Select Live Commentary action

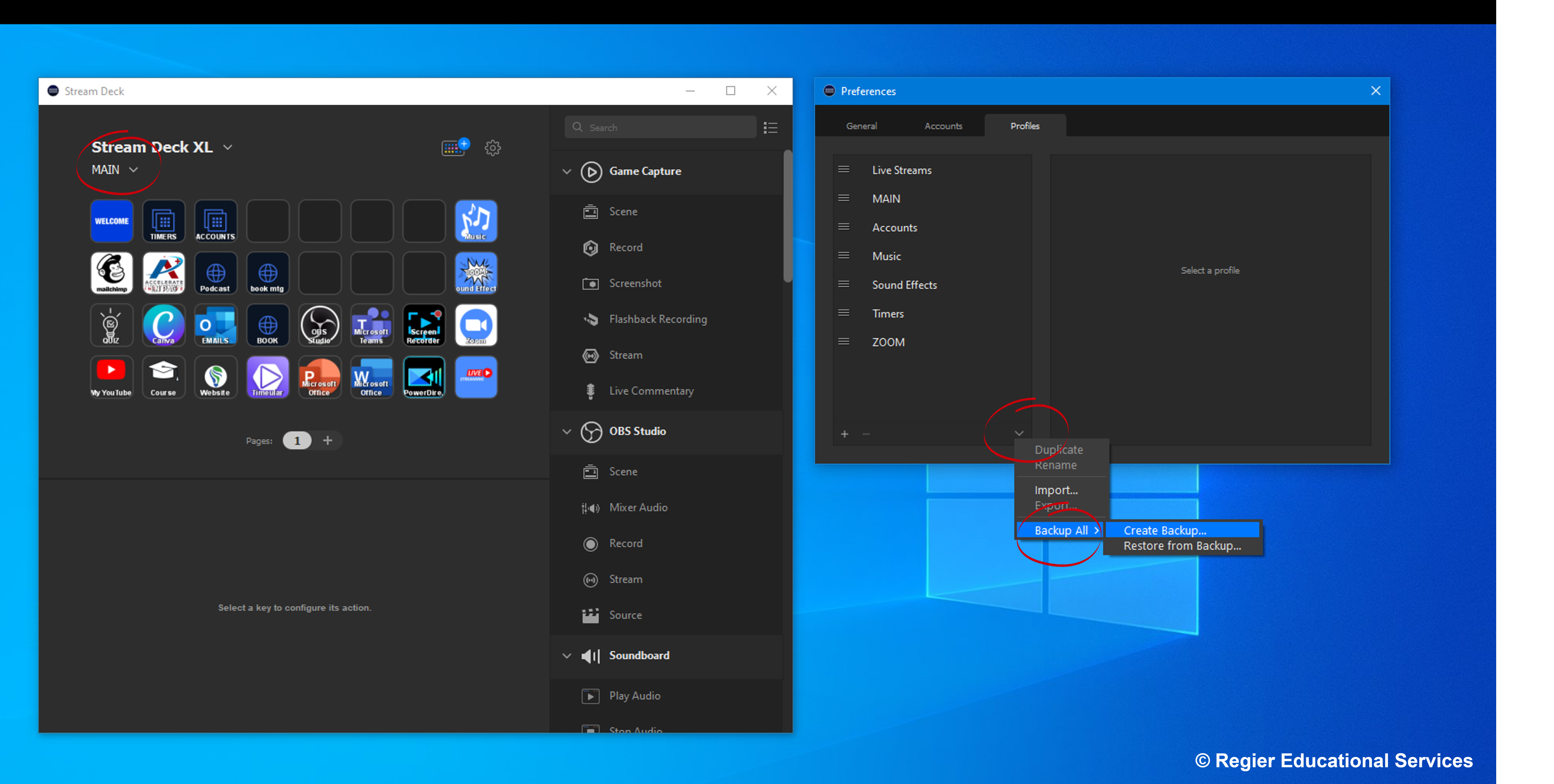pos(667,391)
